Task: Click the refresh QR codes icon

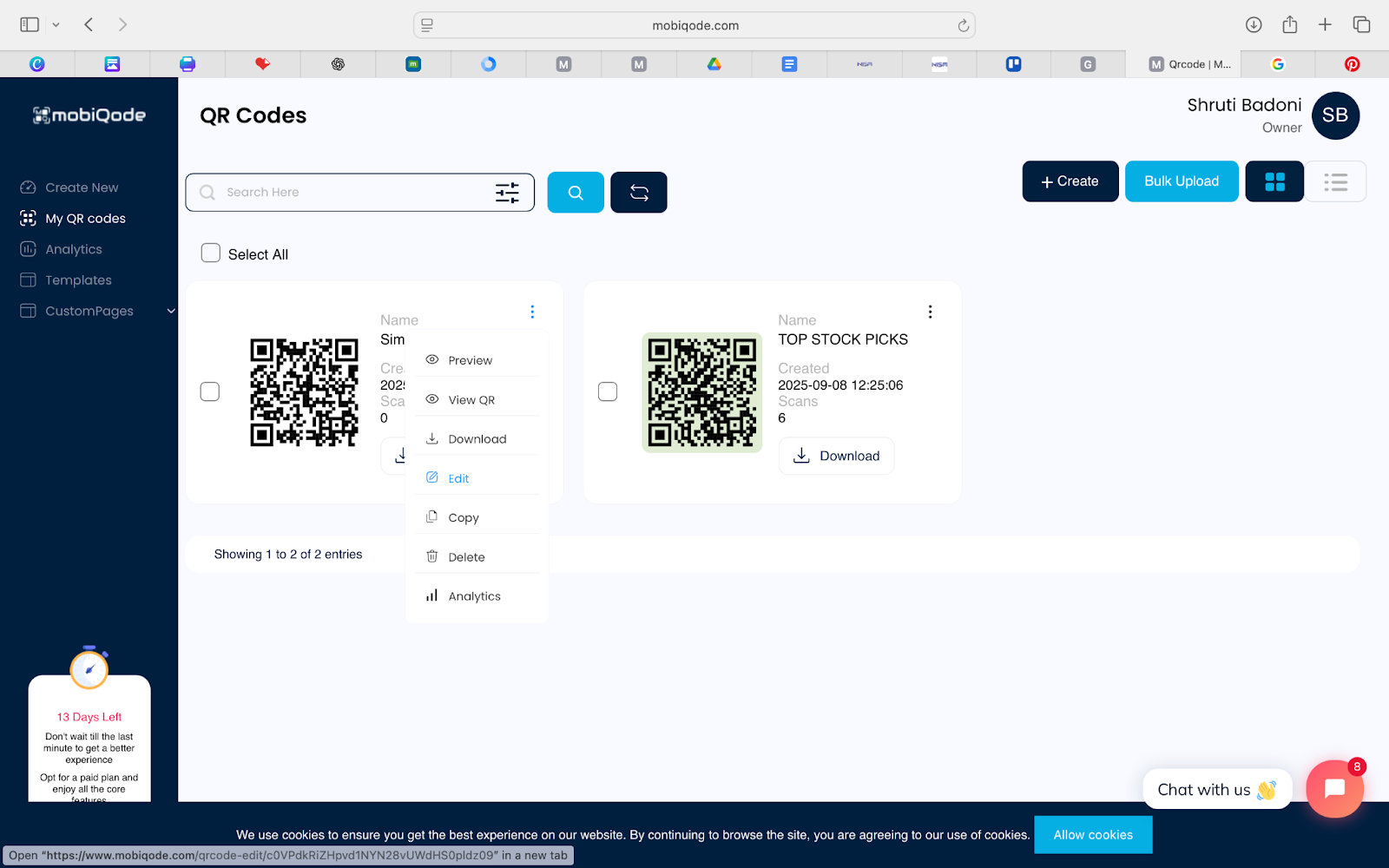Action: click(x=638, y=192)
